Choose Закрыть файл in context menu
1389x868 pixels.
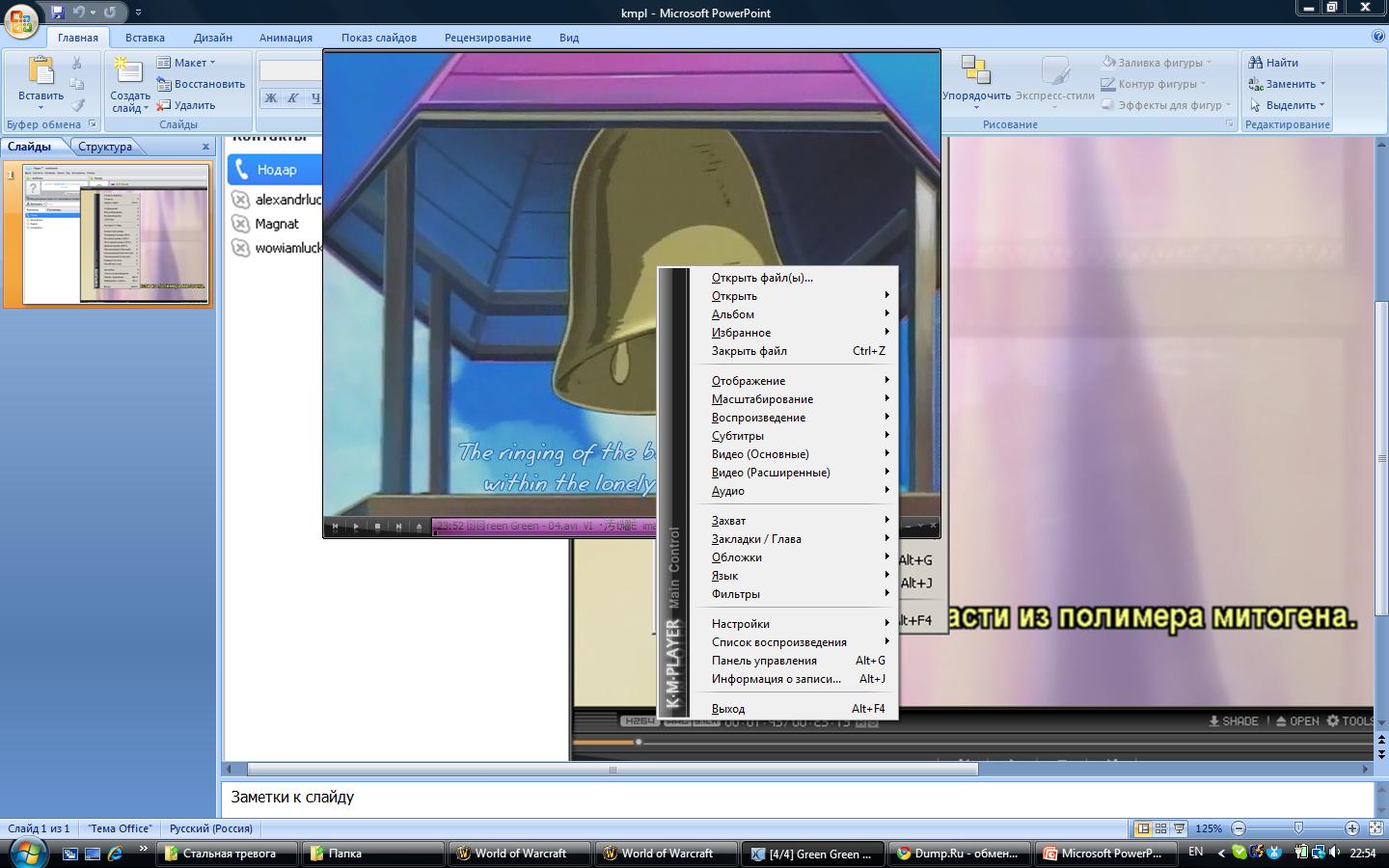[797, 351]
